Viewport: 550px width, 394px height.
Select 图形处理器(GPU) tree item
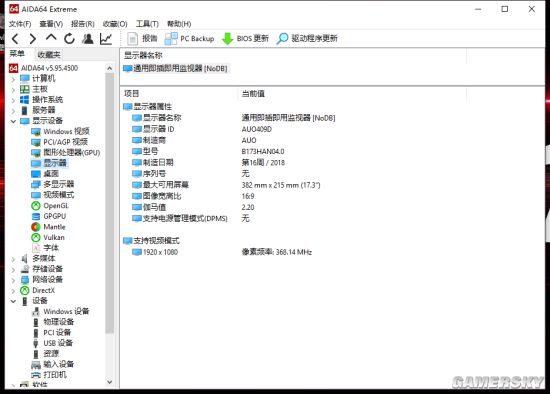coord(72,153)
